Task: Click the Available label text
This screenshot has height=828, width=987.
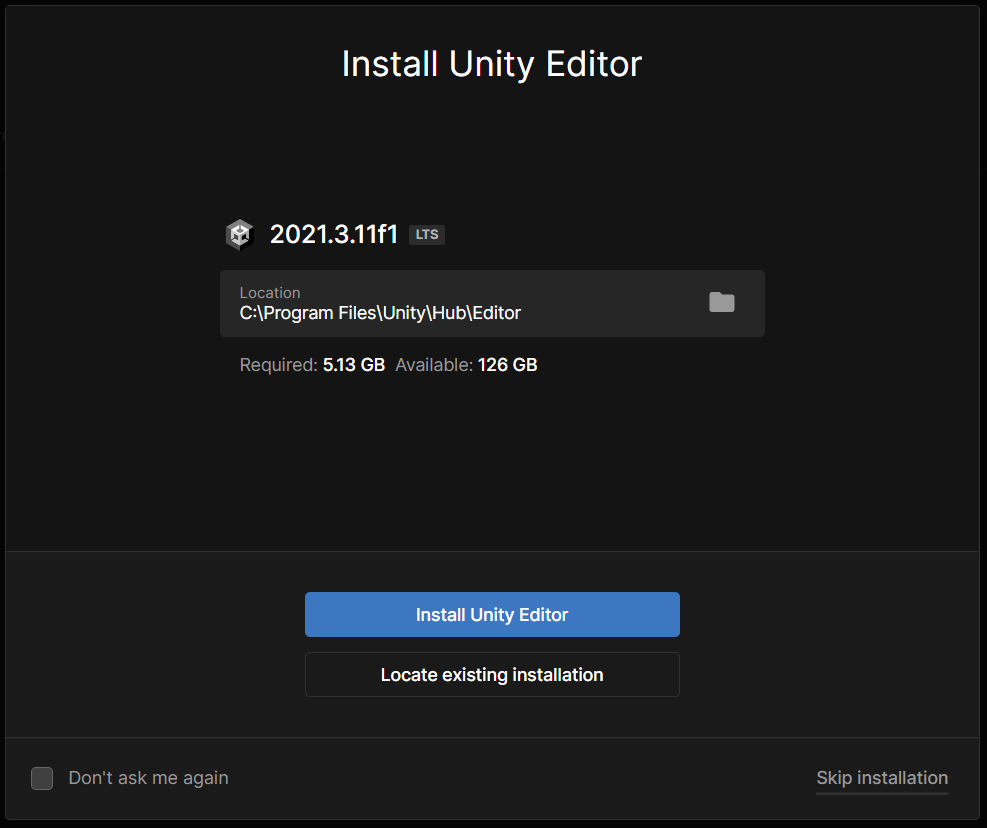Action: coord(434,365)
